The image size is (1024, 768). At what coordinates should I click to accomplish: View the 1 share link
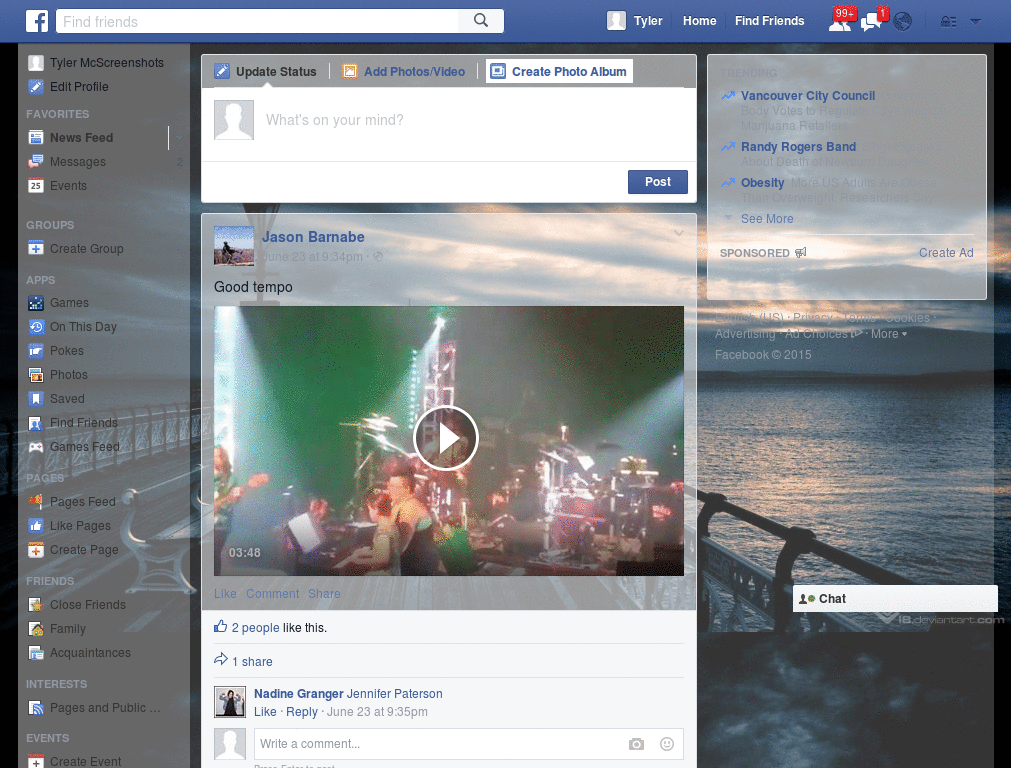tap(252, 662)
